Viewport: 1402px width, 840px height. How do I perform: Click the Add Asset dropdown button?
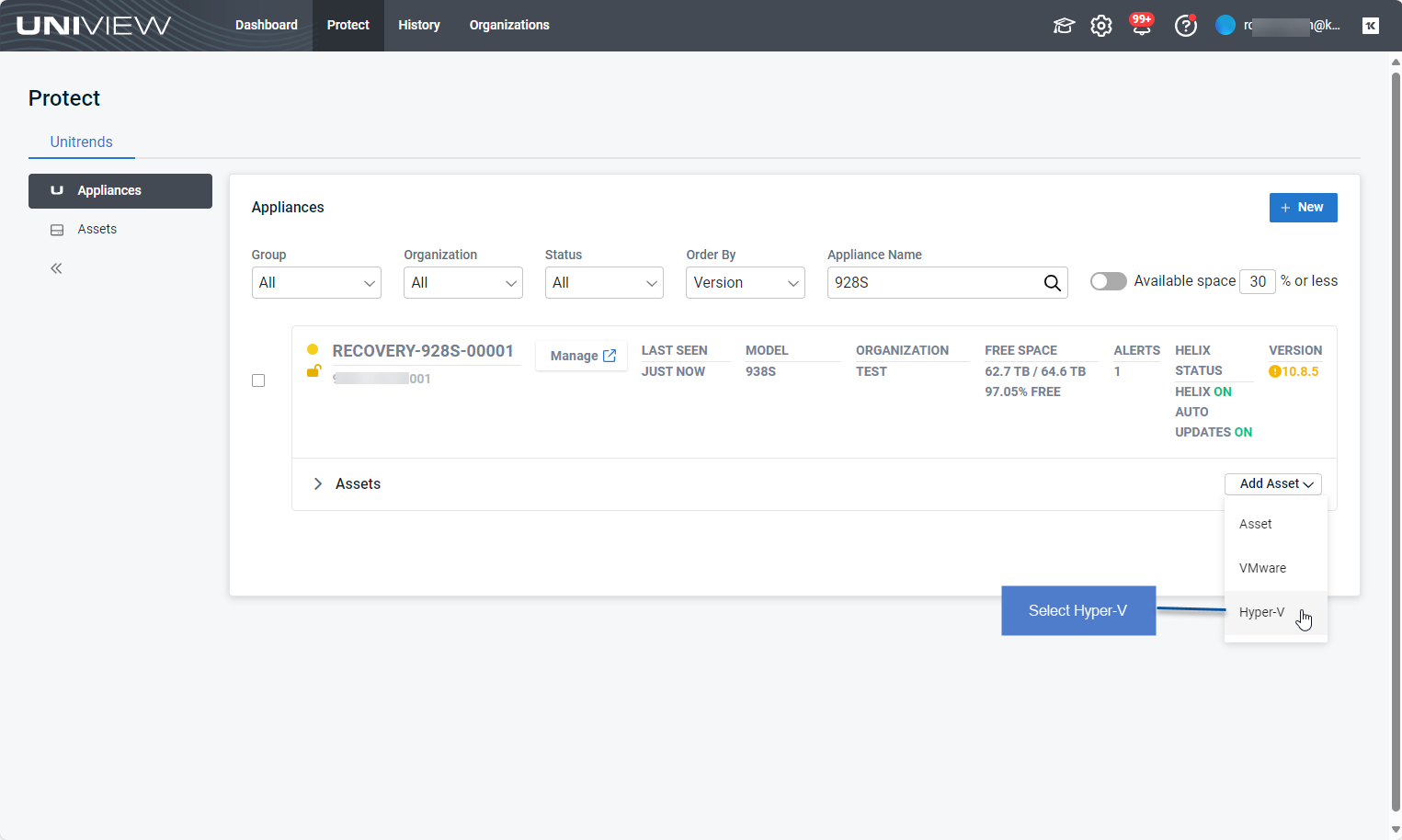(x=1273, y=483)
